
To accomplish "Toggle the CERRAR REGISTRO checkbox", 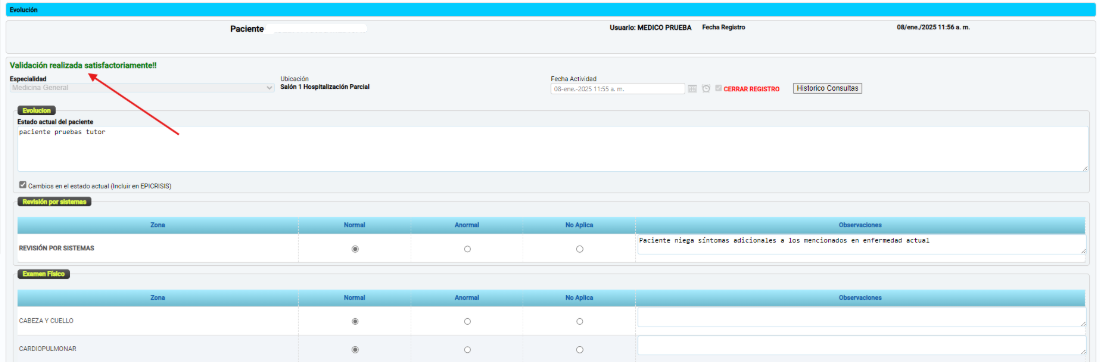I will pyautogui.click(x=718, y=88).
